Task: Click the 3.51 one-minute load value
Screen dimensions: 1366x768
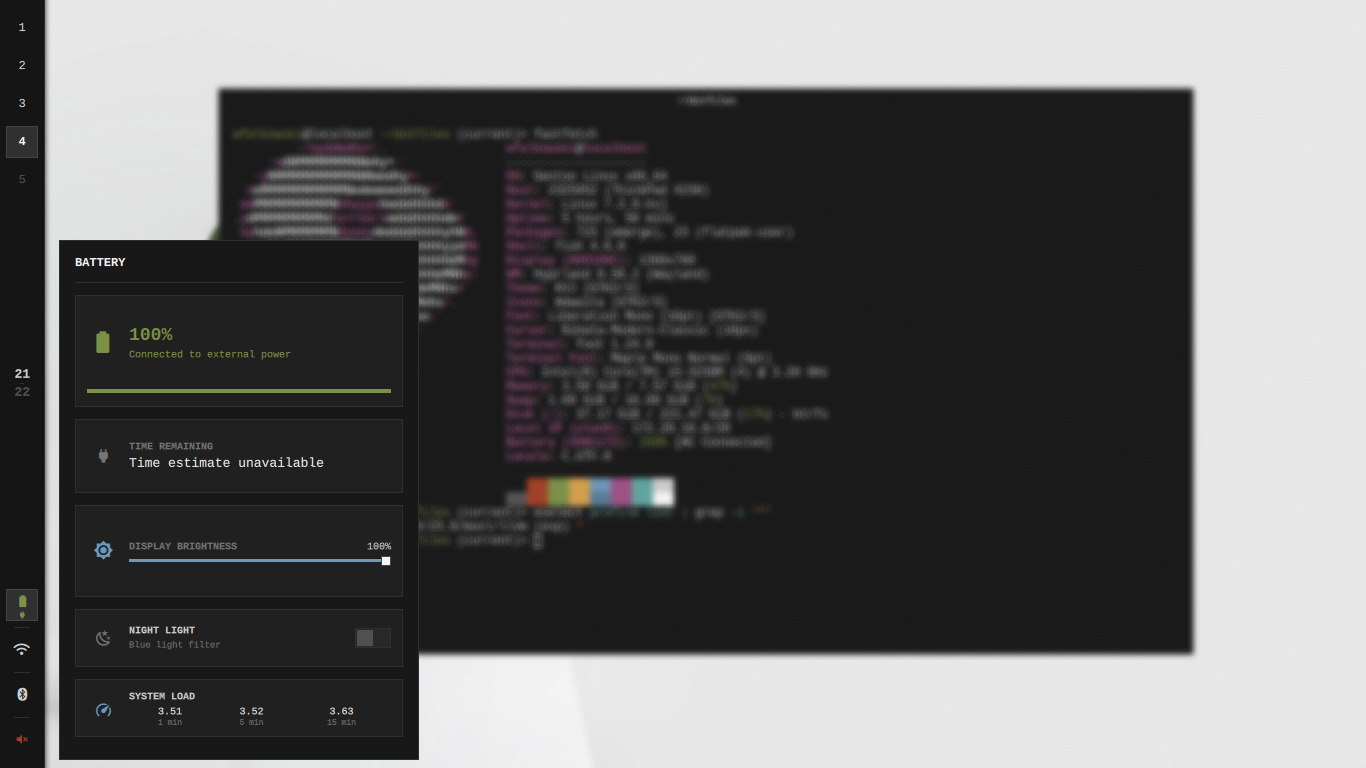Action: click(170, 711)
